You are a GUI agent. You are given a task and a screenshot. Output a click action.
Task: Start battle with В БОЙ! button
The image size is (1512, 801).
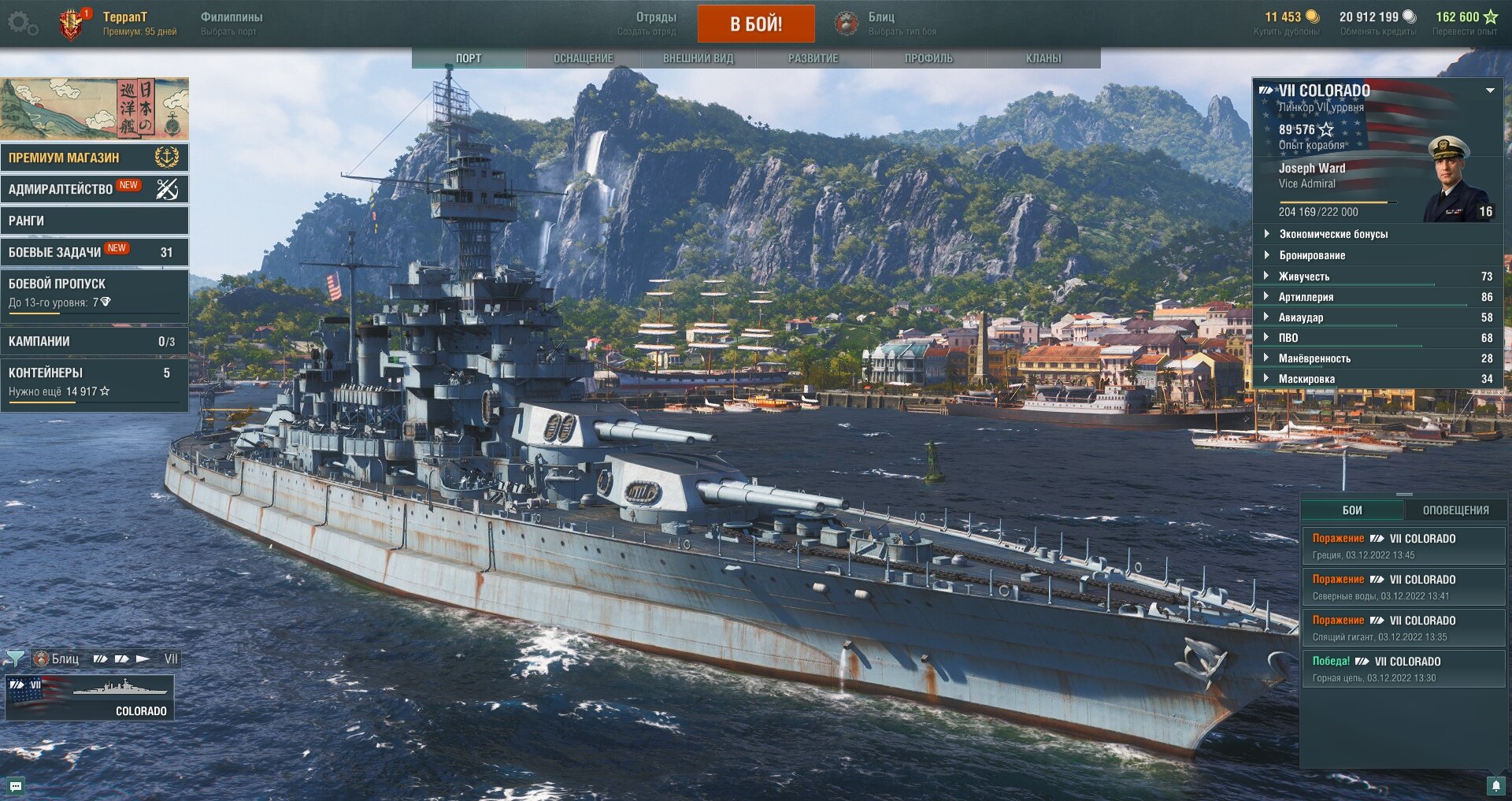click(756, 24)
